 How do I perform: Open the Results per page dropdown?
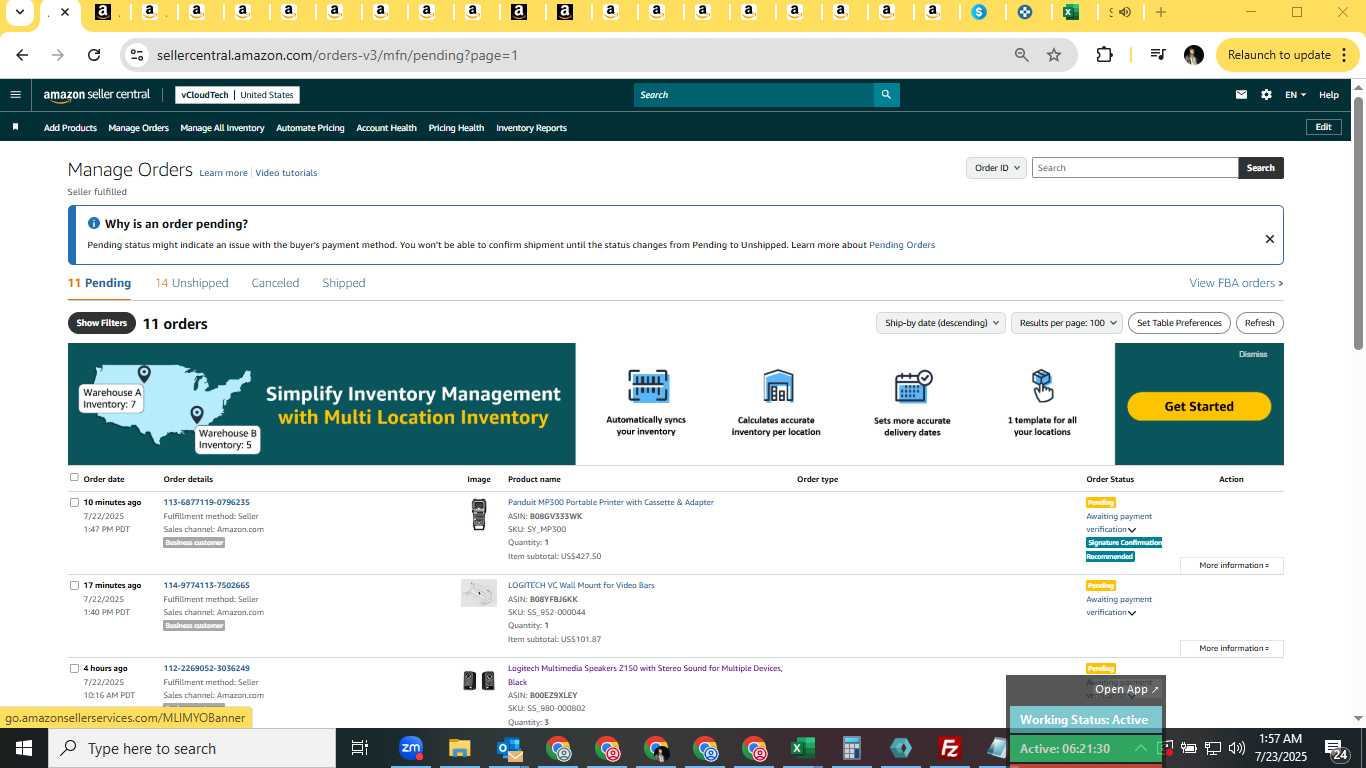pyautogui.click(x=1066, y=323)
